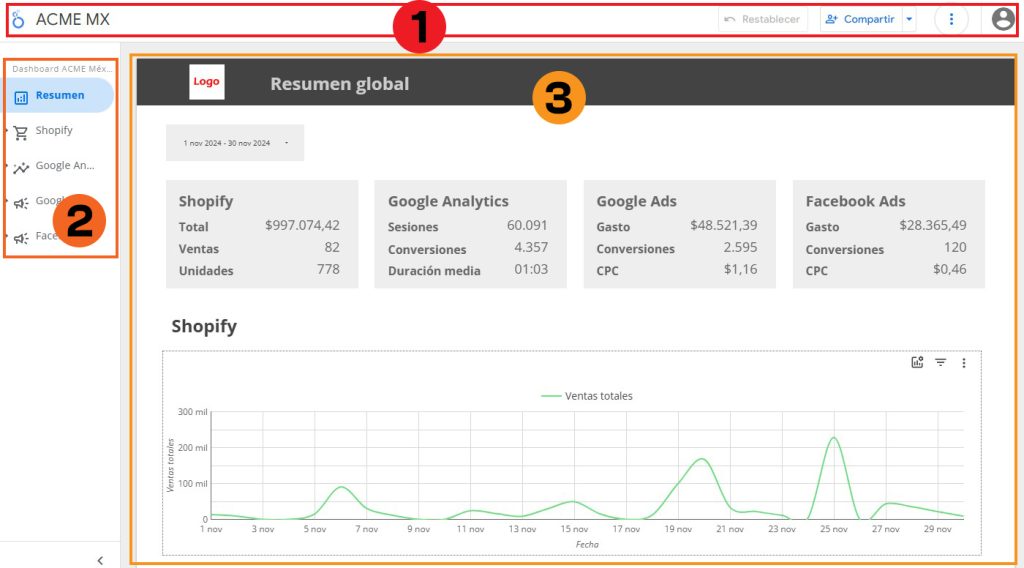Click the Facebook Ads scorecard heading
The width and height of the screenshot is (1024, 568).
point(855,201)
